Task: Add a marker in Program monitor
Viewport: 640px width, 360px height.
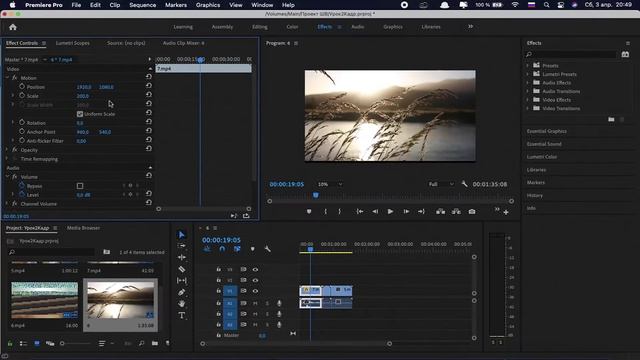Action: point(309,211)
